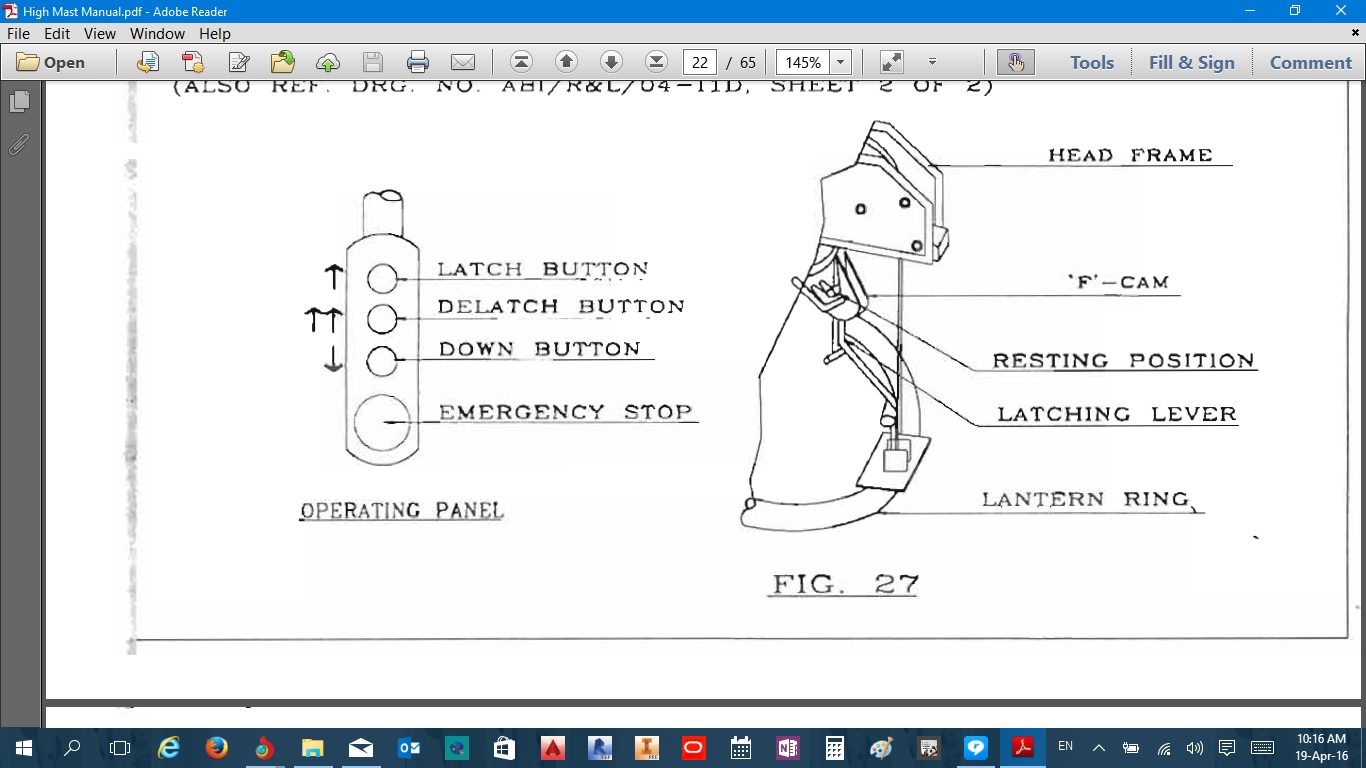Image resolution: width=1366 pixels, height=768 pixels.
Task: Click the fit page / full view icon
Action: click(892, 62)
